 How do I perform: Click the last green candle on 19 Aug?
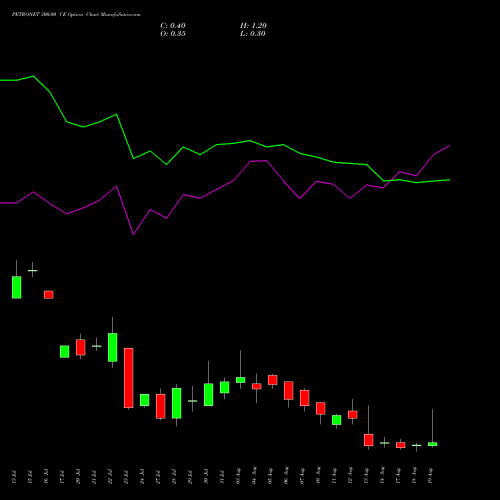[x=433, y=444]
